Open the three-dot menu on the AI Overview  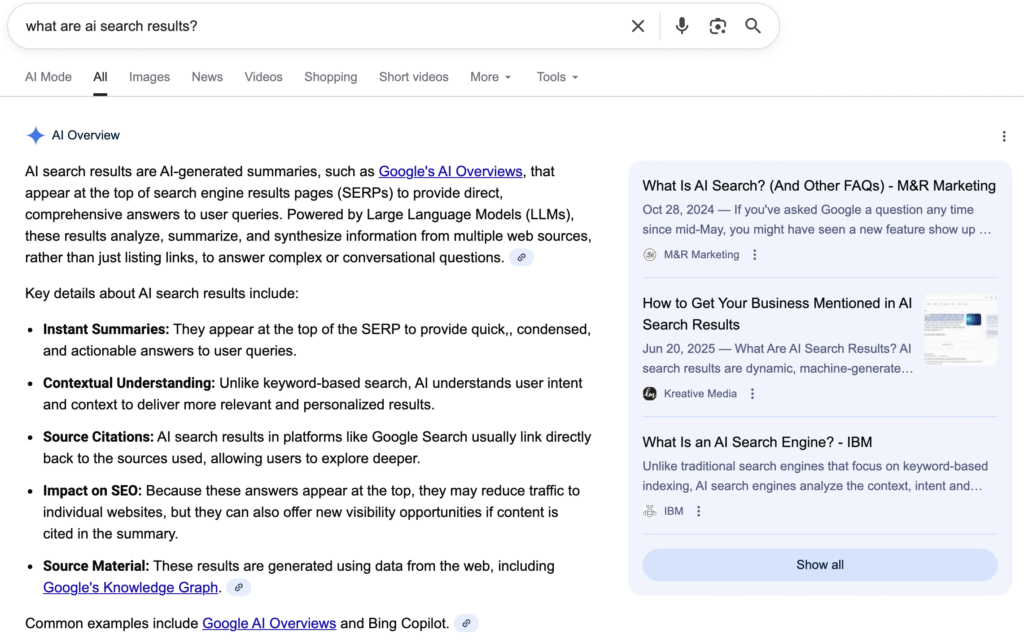click(x=1004, y=136)
